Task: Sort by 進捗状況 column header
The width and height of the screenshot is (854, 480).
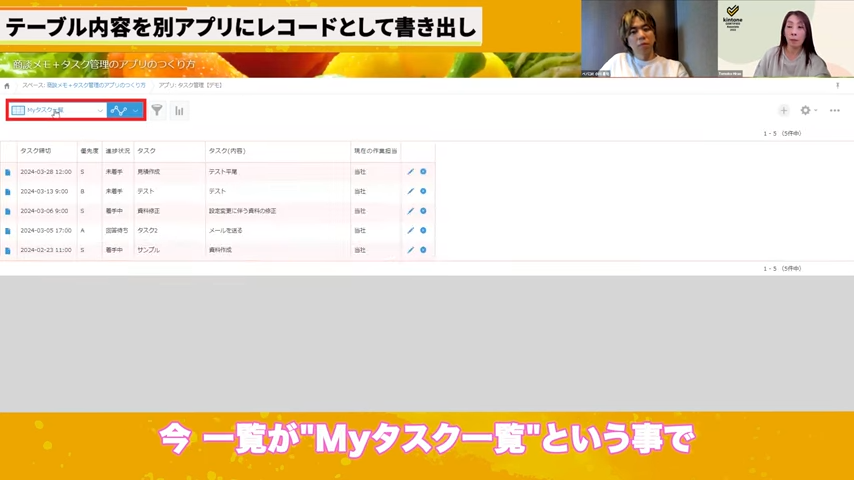Action: tap(118, 151)
